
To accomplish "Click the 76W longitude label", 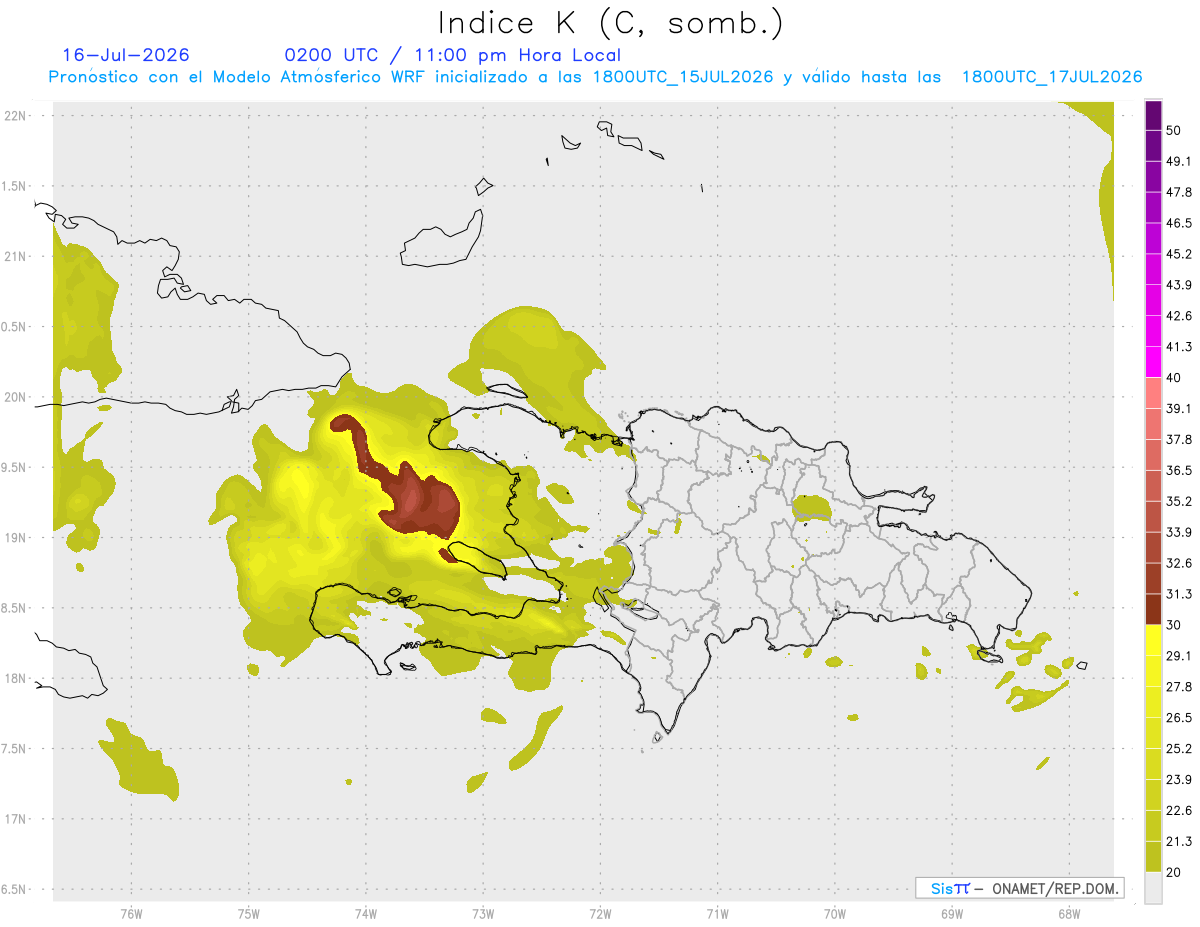I will [131, 913].
